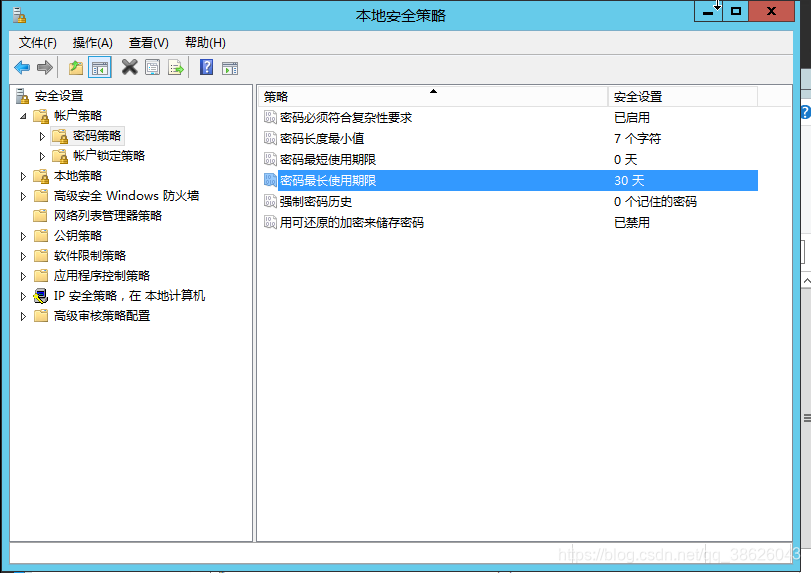This screenshot has height=573, width=811.
Task: Click the 已启用 value cell
Action: click(x=632, y=118)
